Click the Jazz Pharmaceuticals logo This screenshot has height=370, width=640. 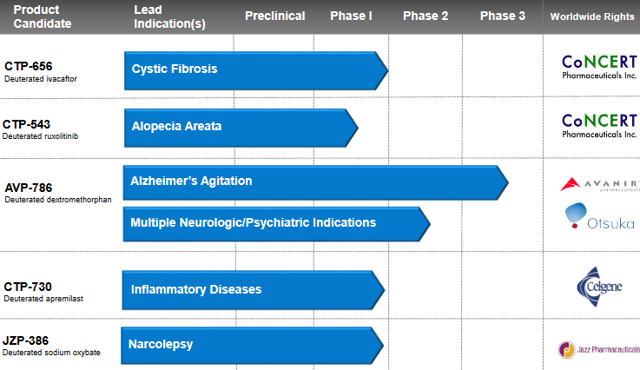[x=599, y=350]
